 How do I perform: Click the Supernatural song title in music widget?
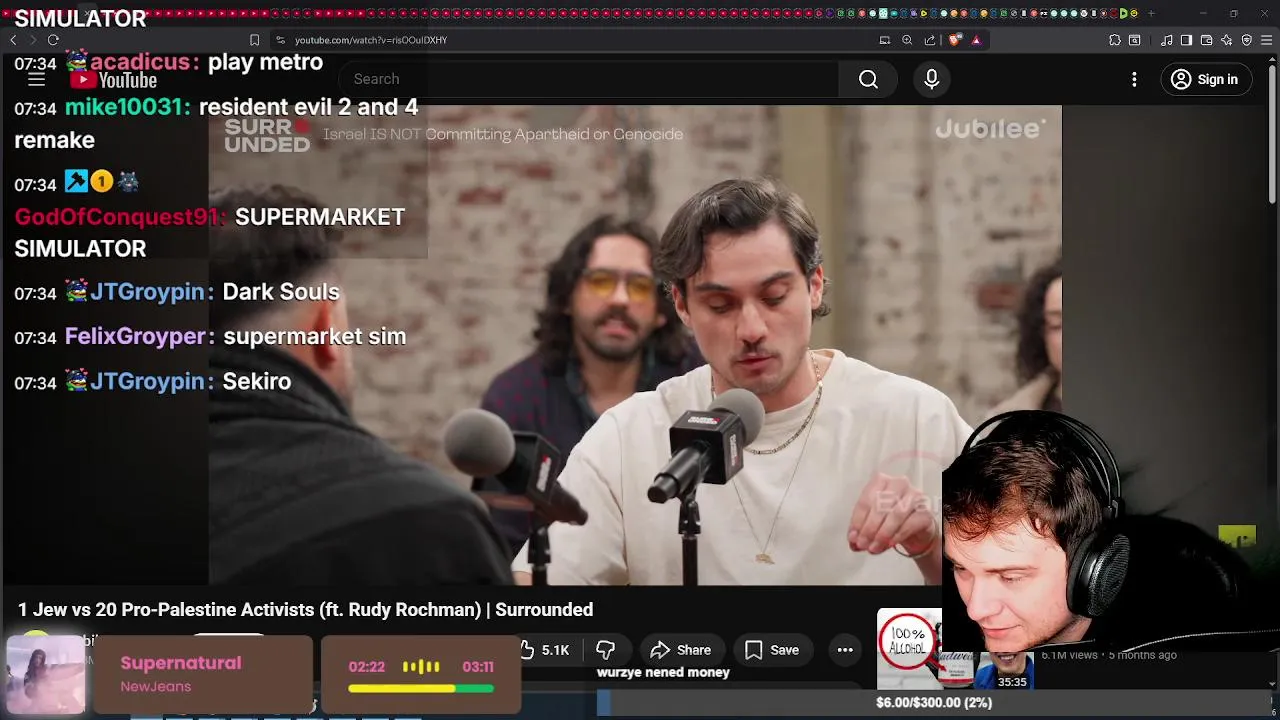(x=181, y=663)
